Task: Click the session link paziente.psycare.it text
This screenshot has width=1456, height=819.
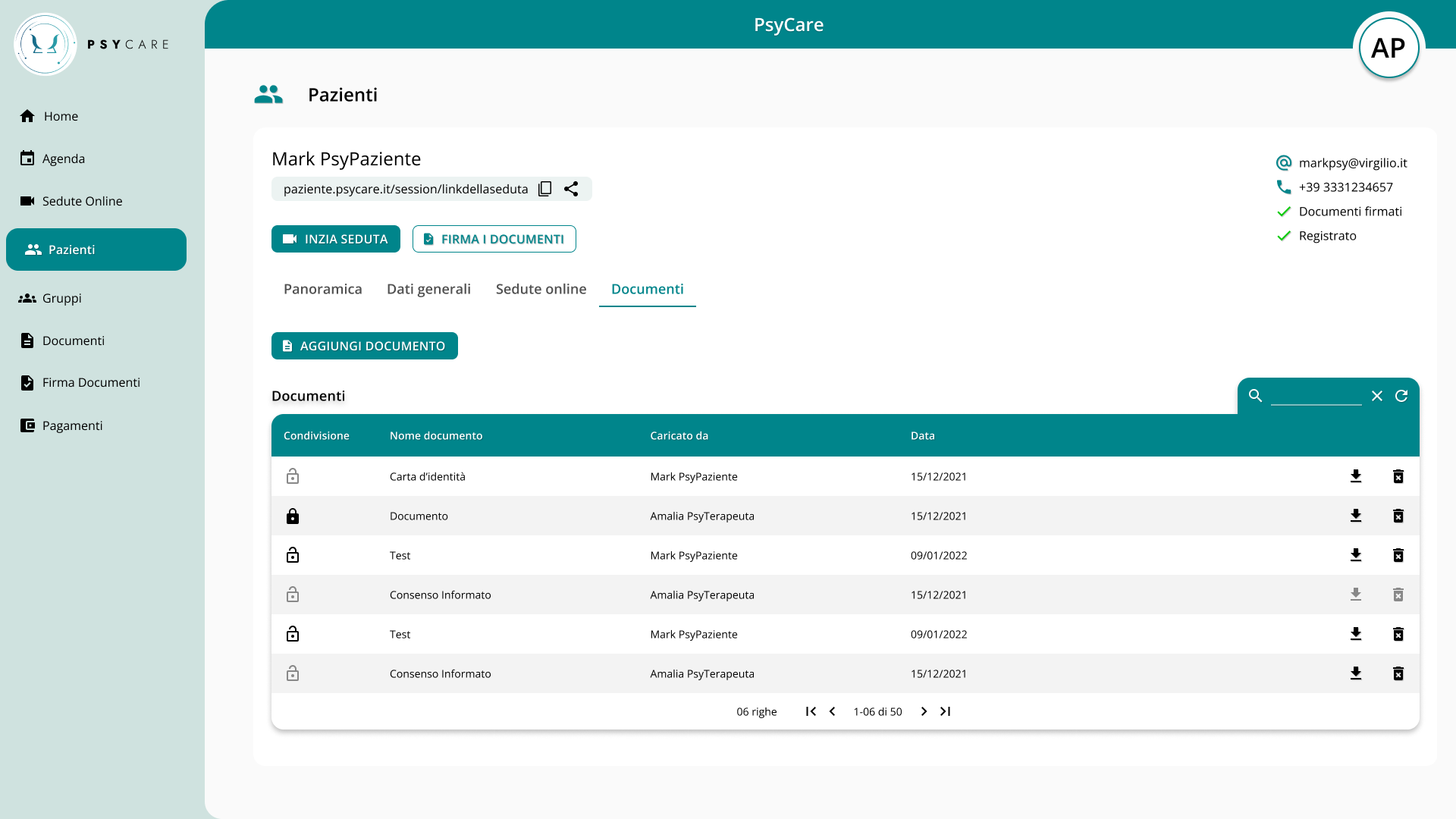Action: point(406,189)
